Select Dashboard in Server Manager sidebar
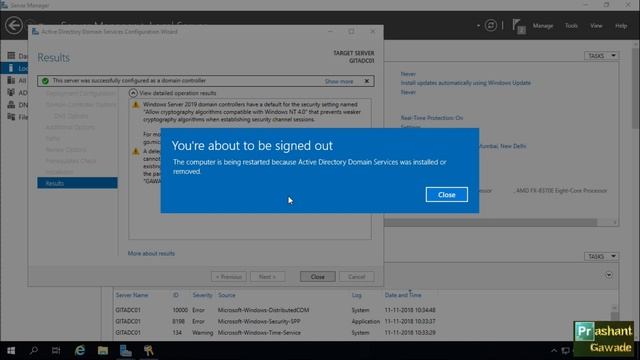 pos(17,56)
